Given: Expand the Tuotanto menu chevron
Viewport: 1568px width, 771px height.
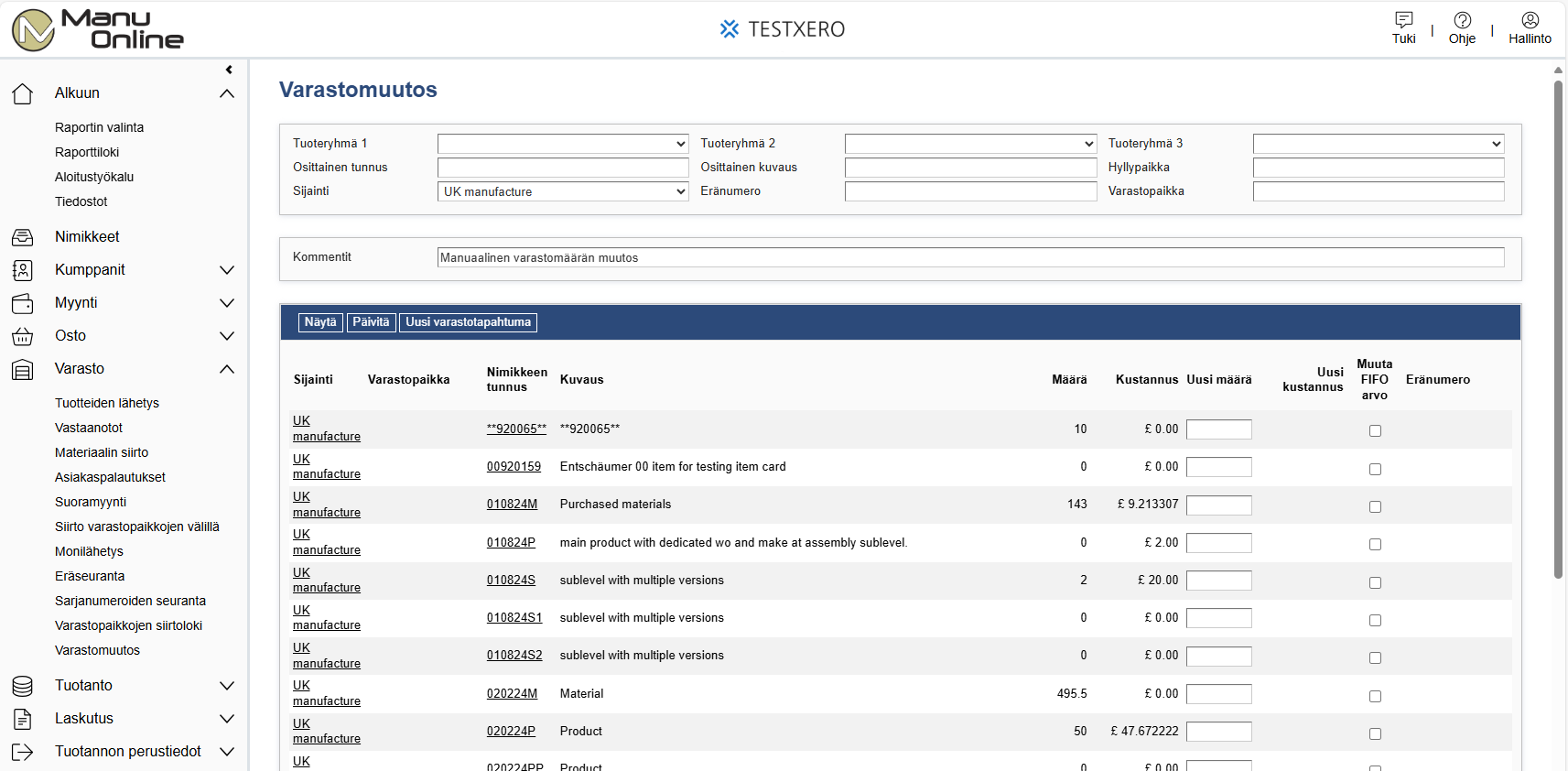Looking at the screenshot, I should [227, 686].
